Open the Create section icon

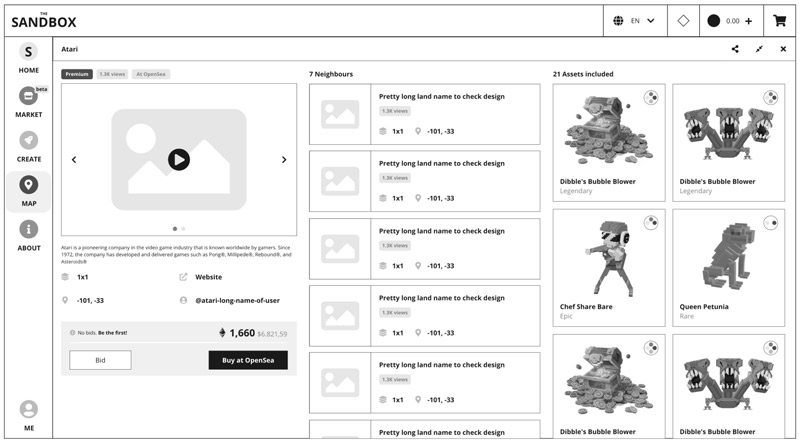pos(28,141)
